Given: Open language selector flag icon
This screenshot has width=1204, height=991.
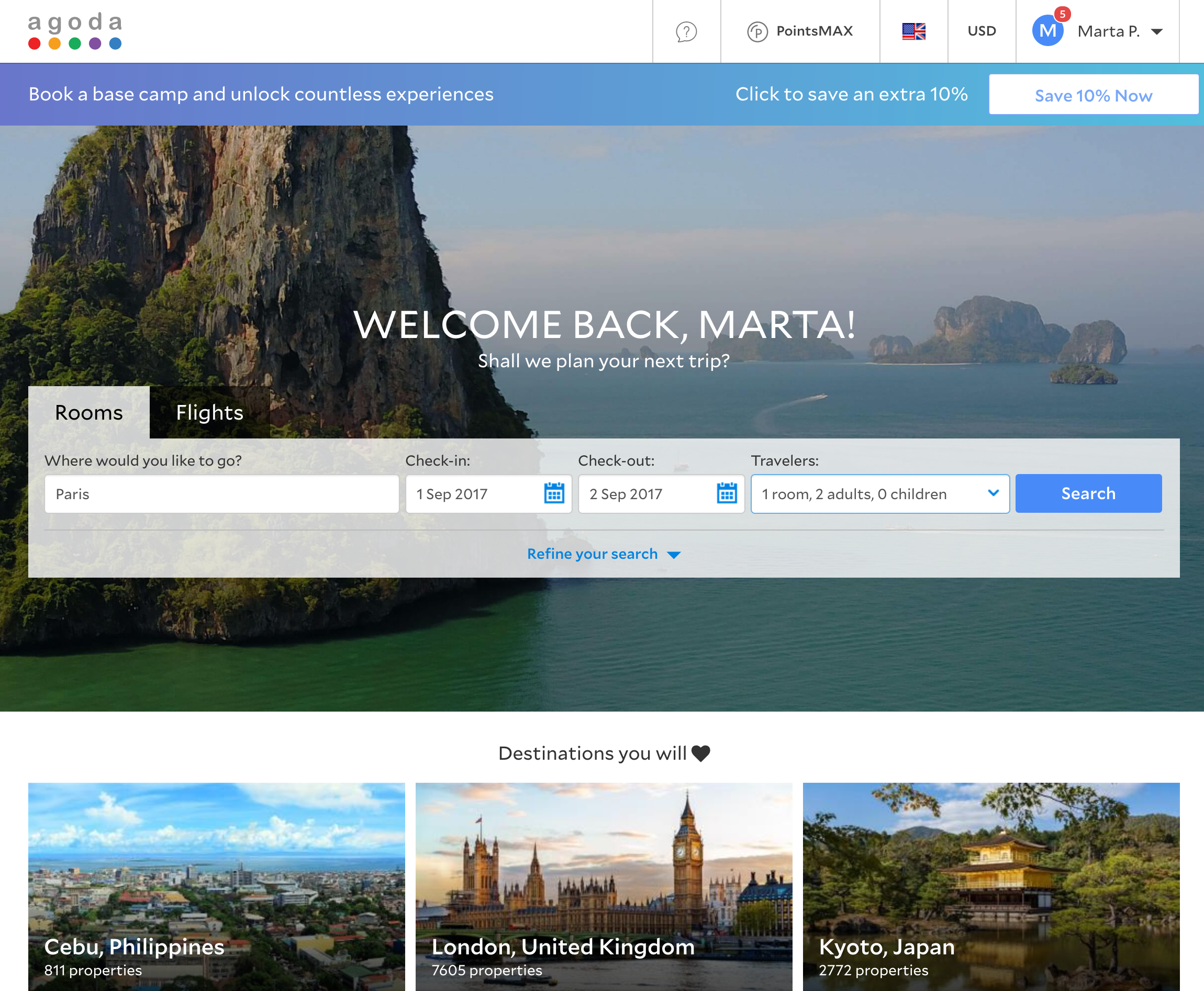Looking at the screenshot, I should [913, 31].
